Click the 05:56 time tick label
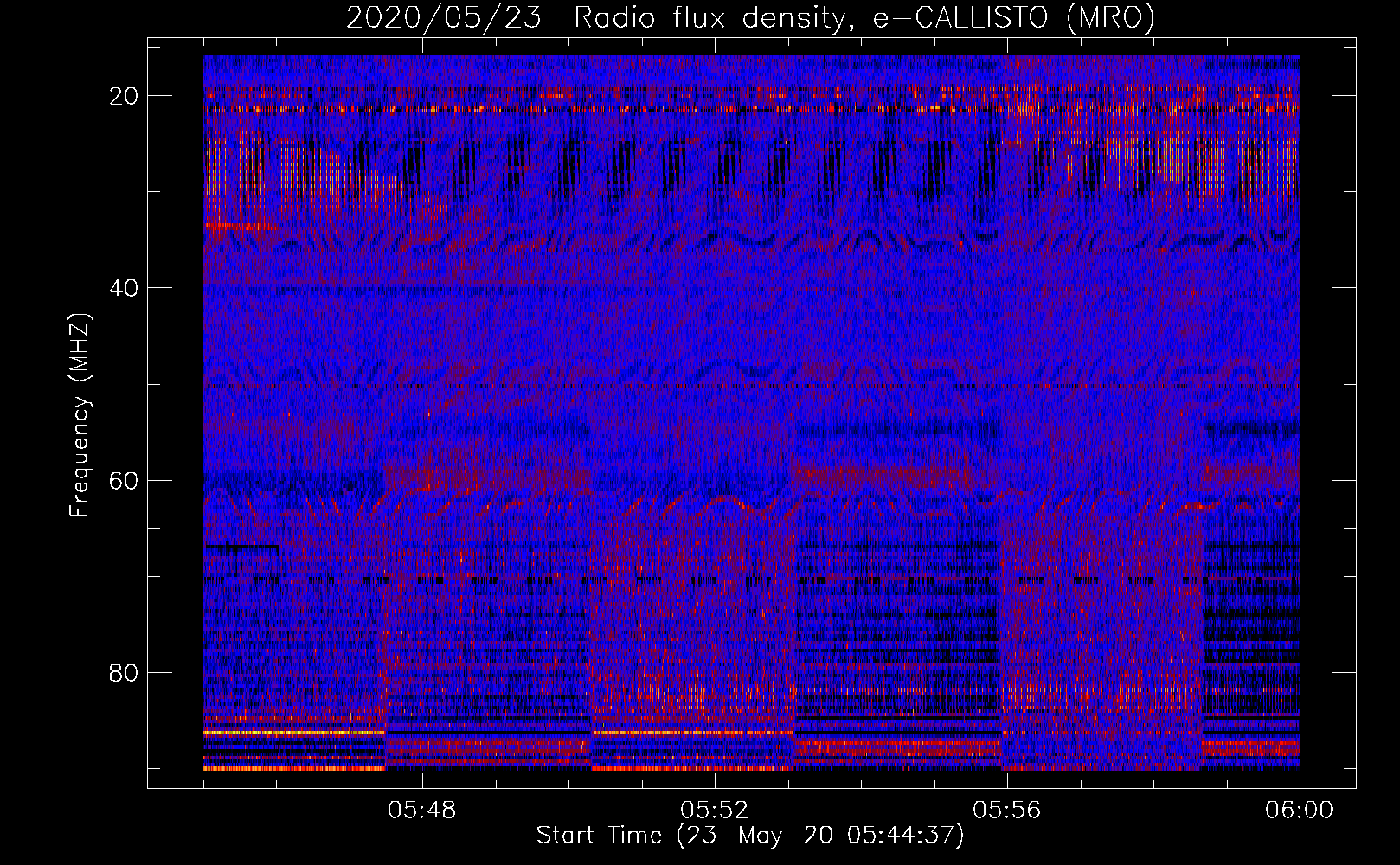Screen dimensions: 1400x865 point(1006,811)
